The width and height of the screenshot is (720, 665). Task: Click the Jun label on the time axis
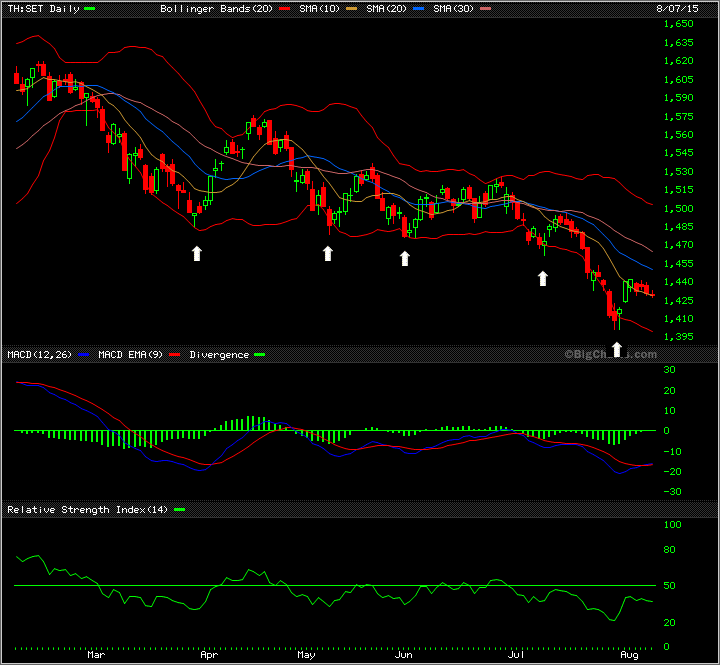[404, 654]
